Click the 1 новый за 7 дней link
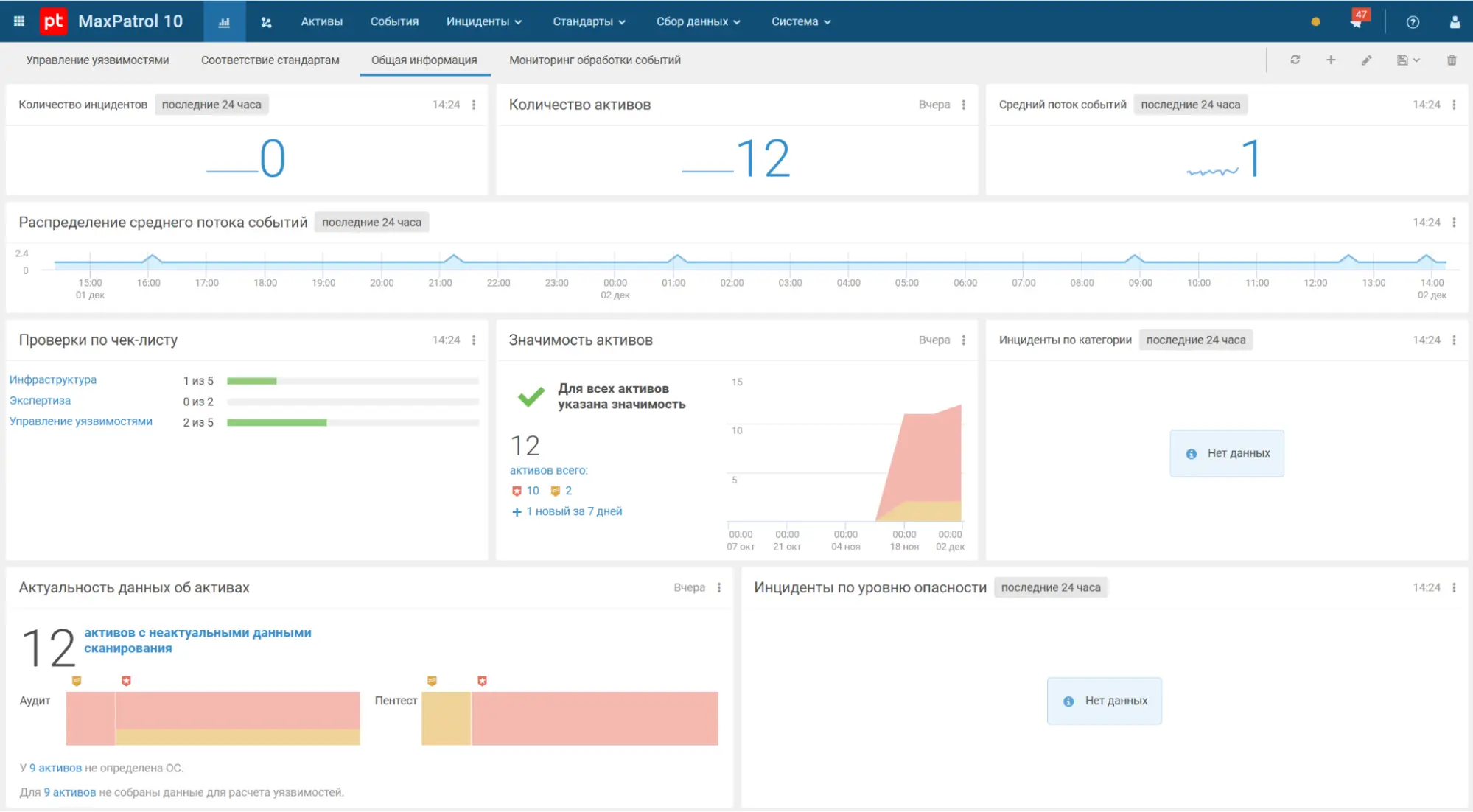 [x=574, y=511]
